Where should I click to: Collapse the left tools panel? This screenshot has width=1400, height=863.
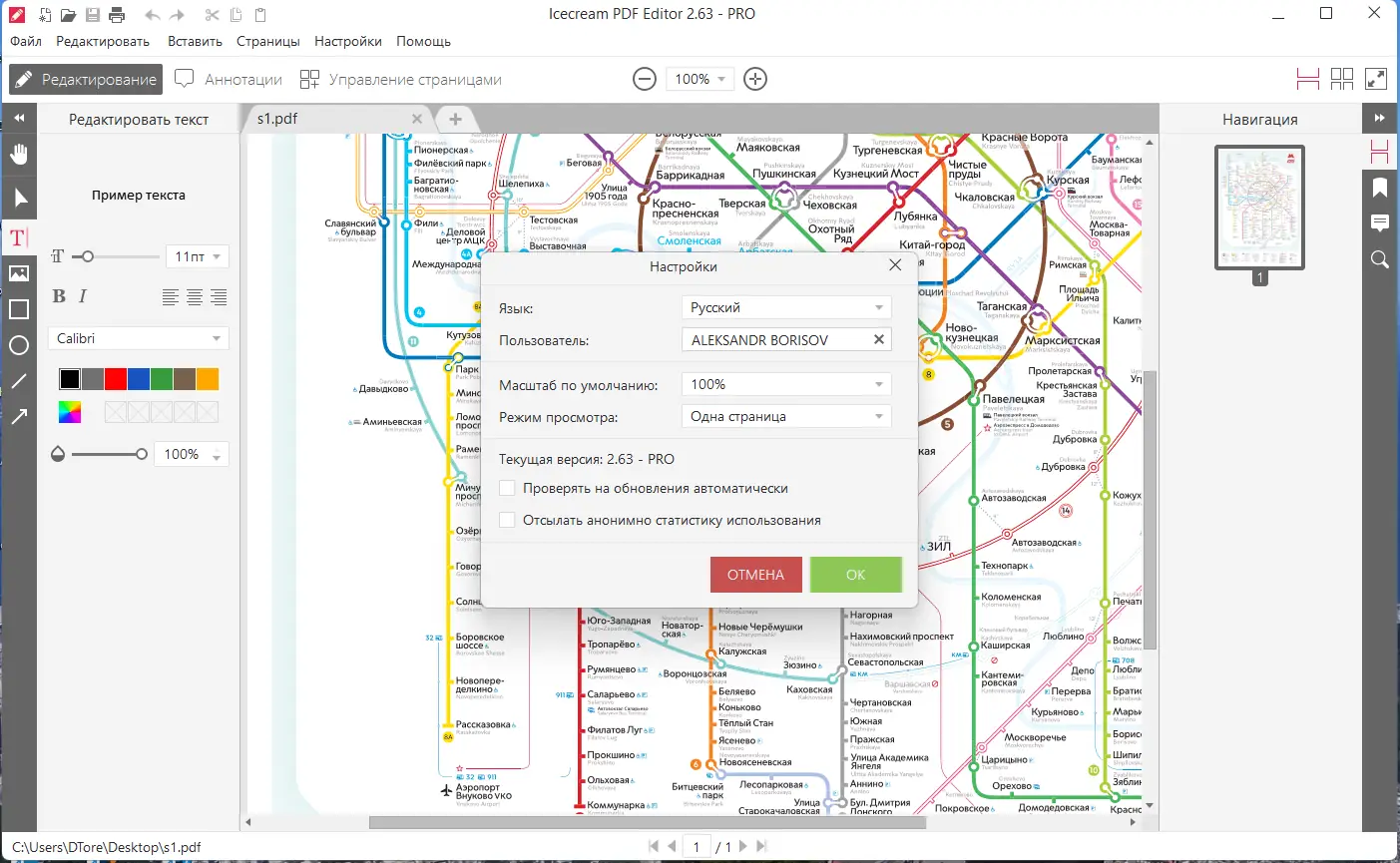click(19, 118)
